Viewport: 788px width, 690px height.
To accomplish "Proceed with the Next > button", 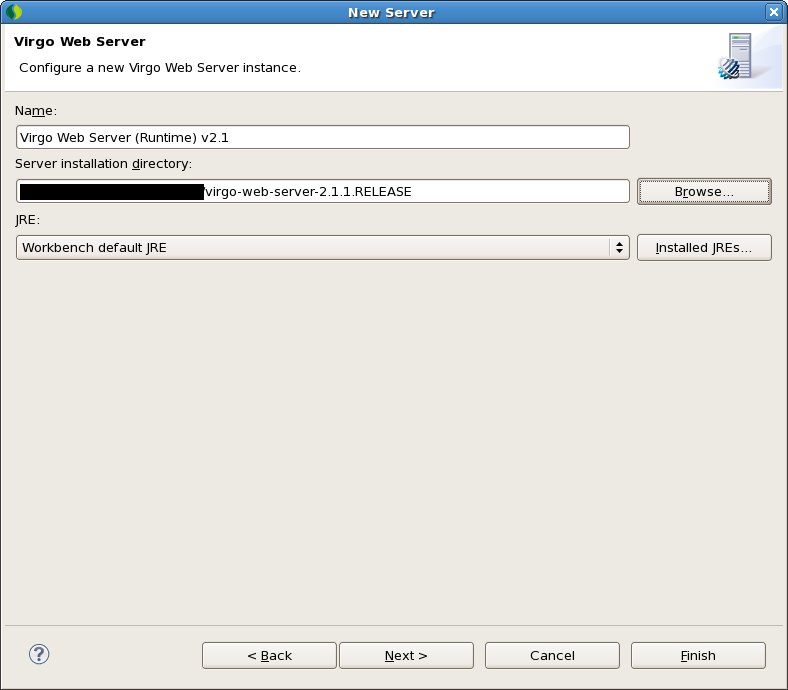I will [406, 655].
